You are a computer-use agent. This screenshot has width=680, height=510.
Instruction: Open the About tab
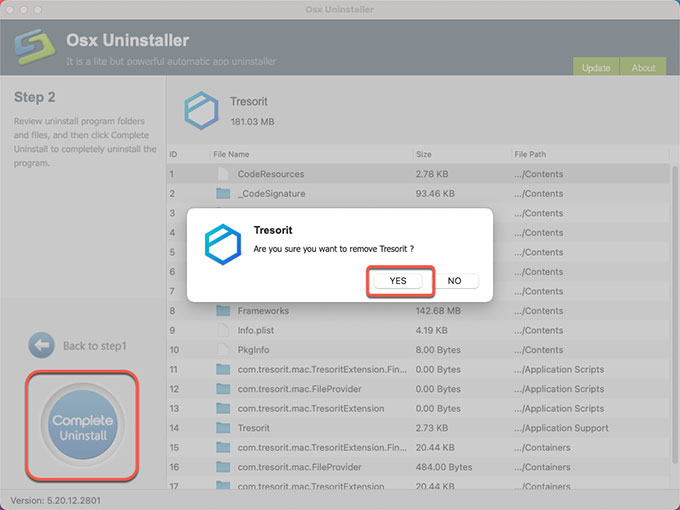[643, 68]
